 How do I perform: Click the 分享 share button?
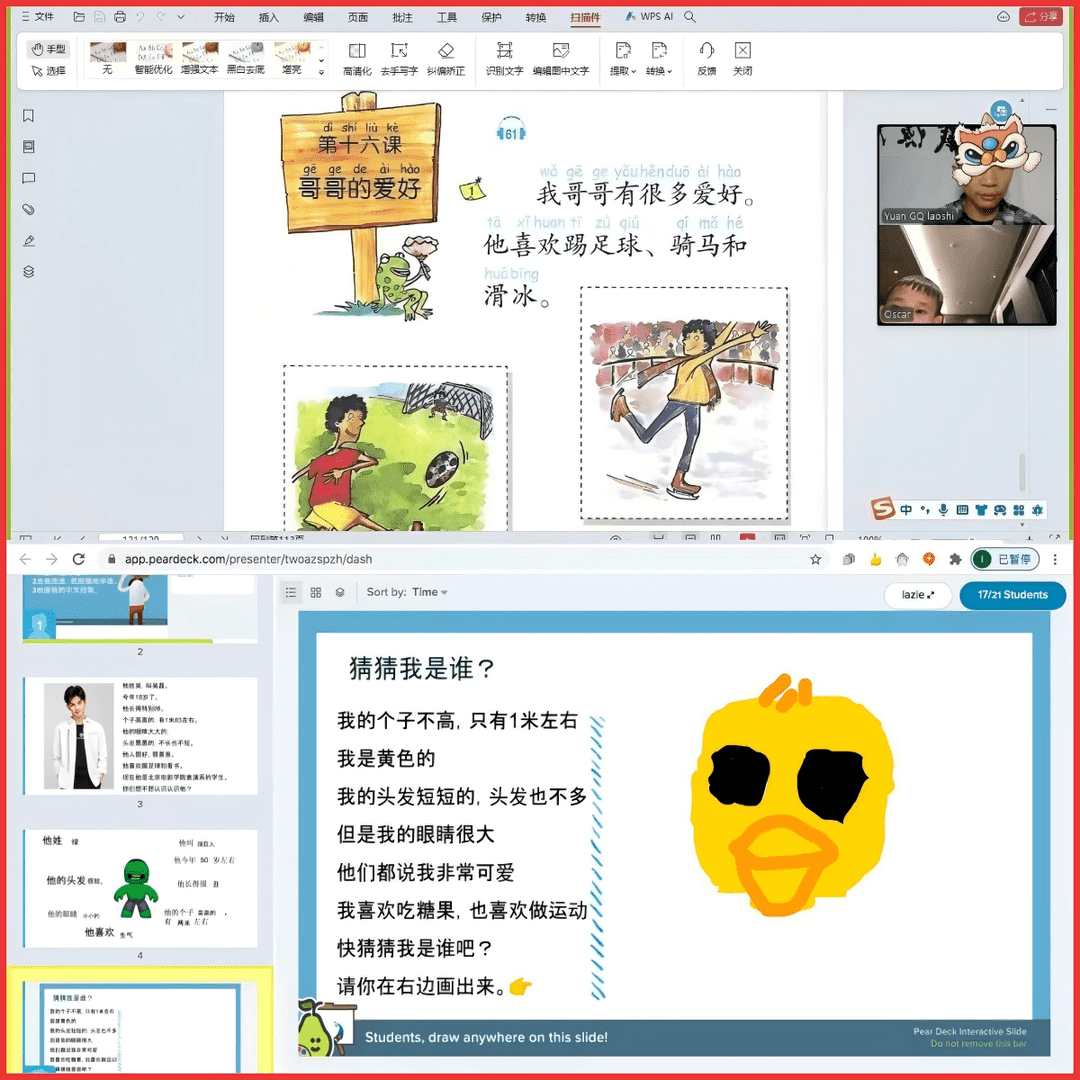click(x=1041, y=17)
